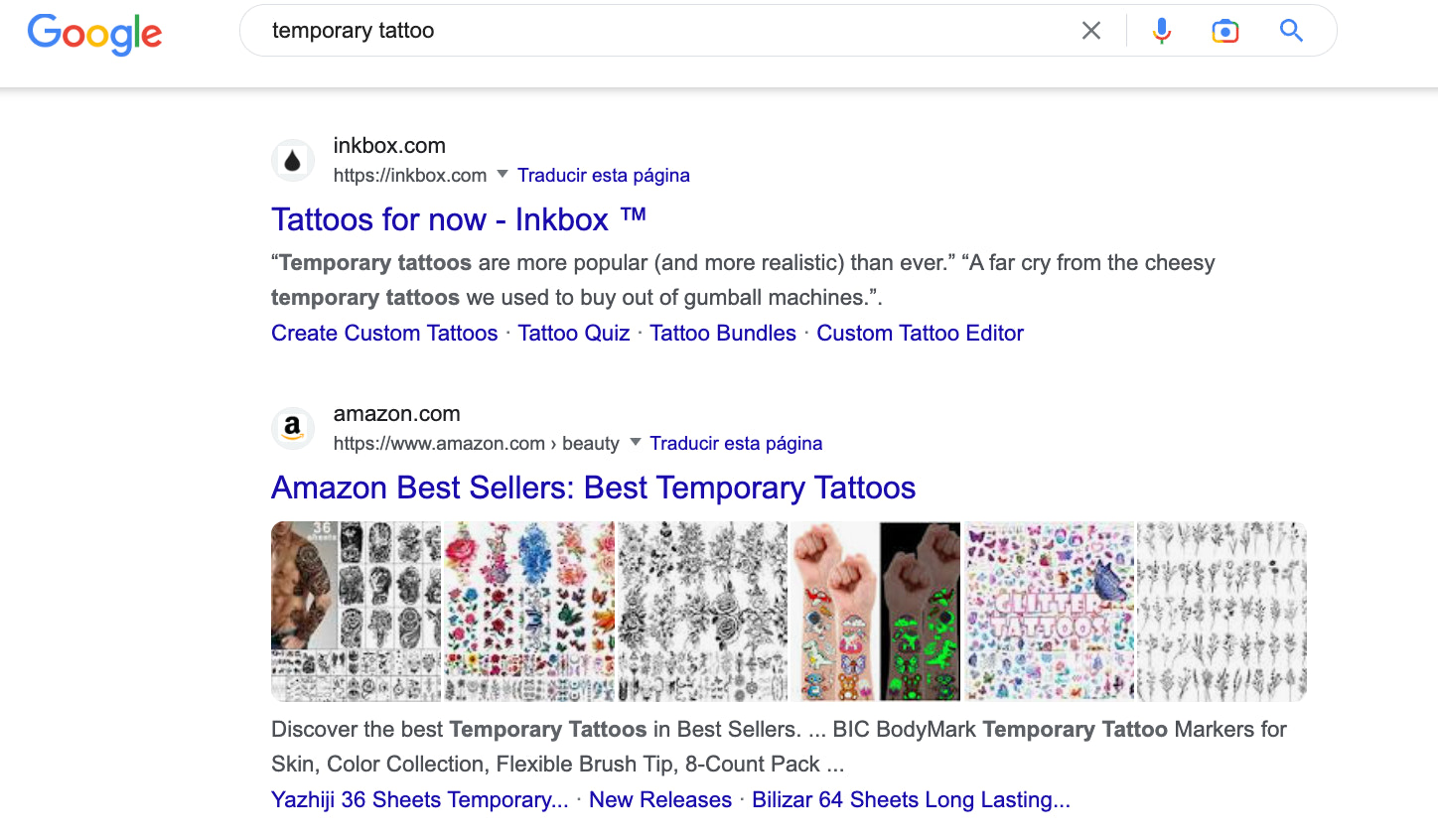This screenshot has width=1438, height=840.
Task: Open 'Amazon Best Sellers: Best Temporary Tattoos'
Action: point(593,488)
